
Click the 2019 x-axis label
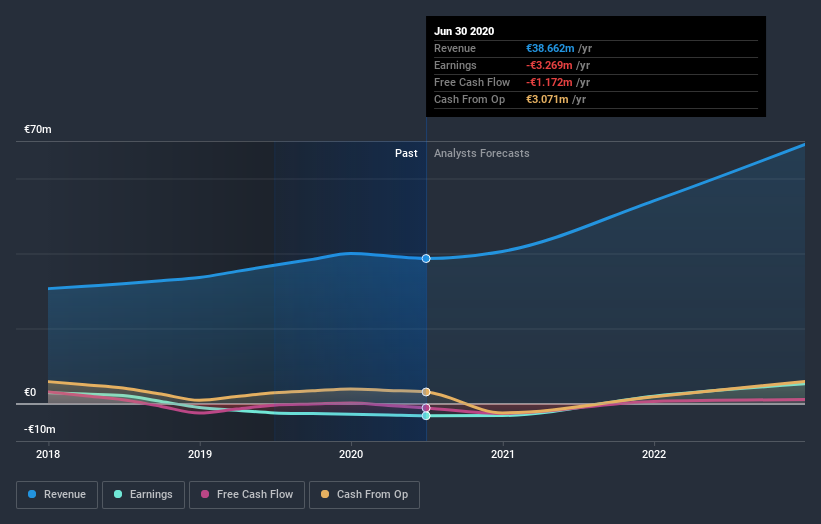200,454
